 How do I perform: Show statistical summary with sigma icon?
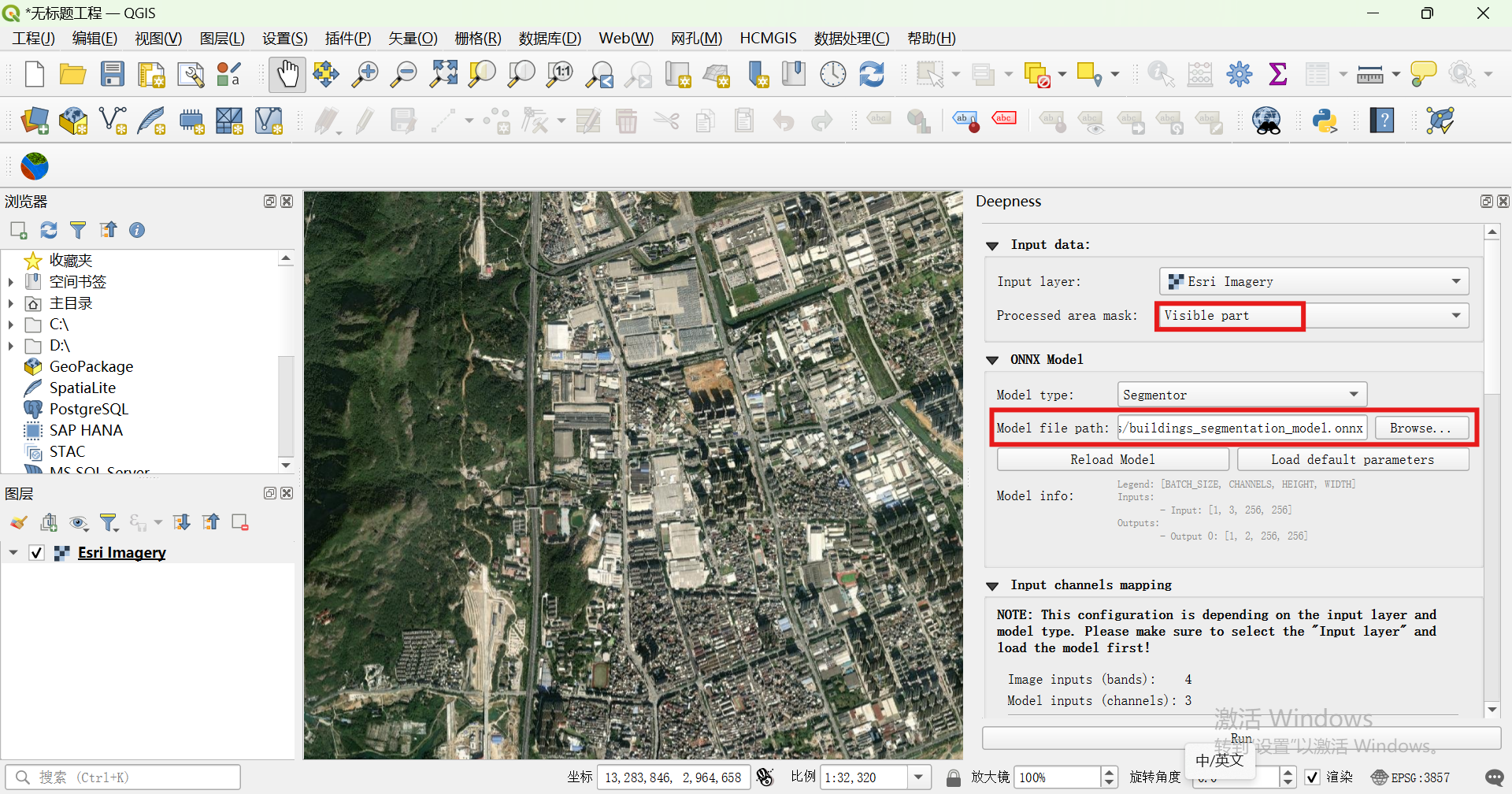1277,73
